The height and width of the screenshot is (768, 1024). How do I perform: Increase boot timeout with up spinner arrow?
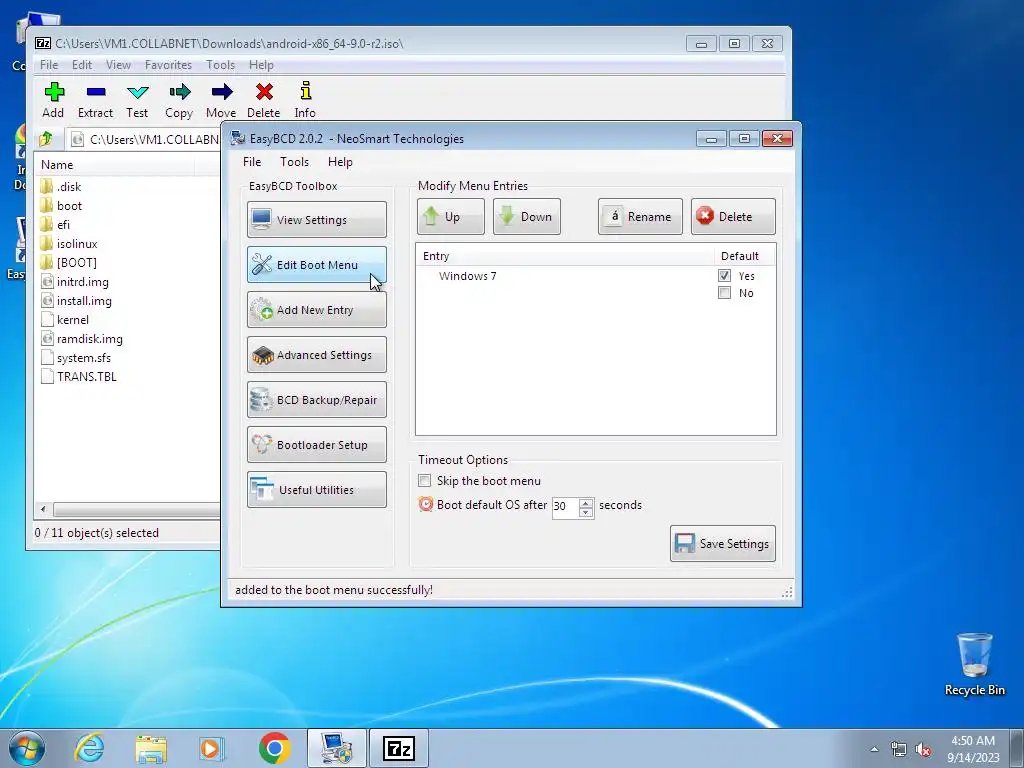coord(586,503)
